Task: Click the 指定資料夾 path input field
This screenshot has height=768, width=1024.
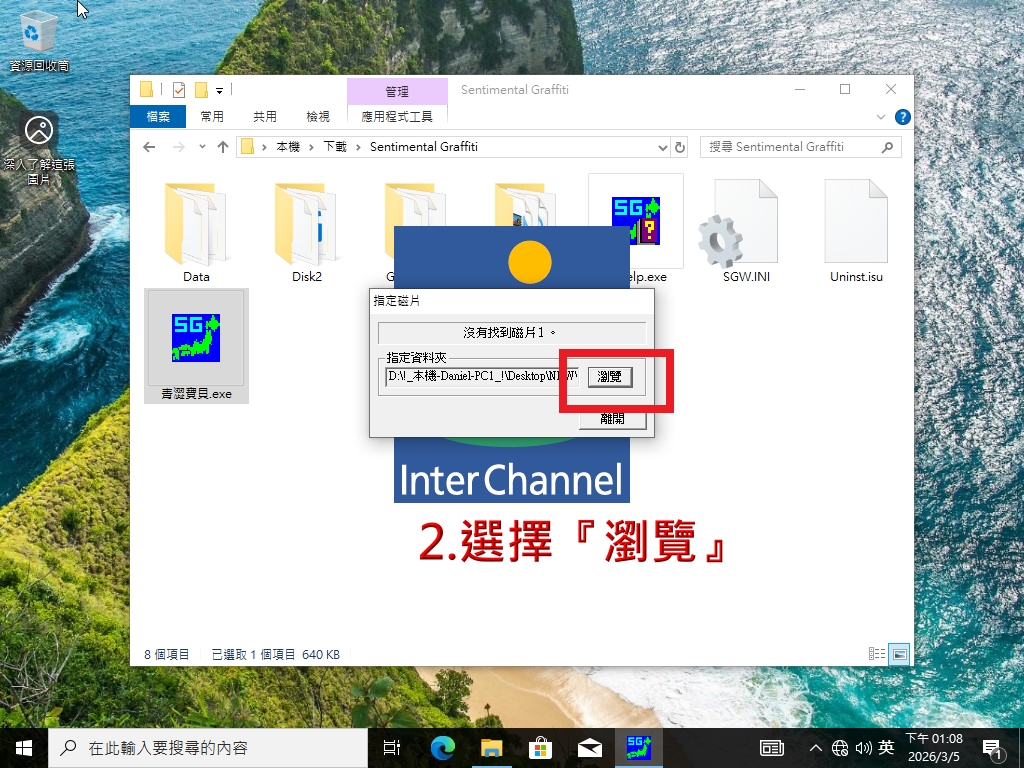Action: (481, 377)
